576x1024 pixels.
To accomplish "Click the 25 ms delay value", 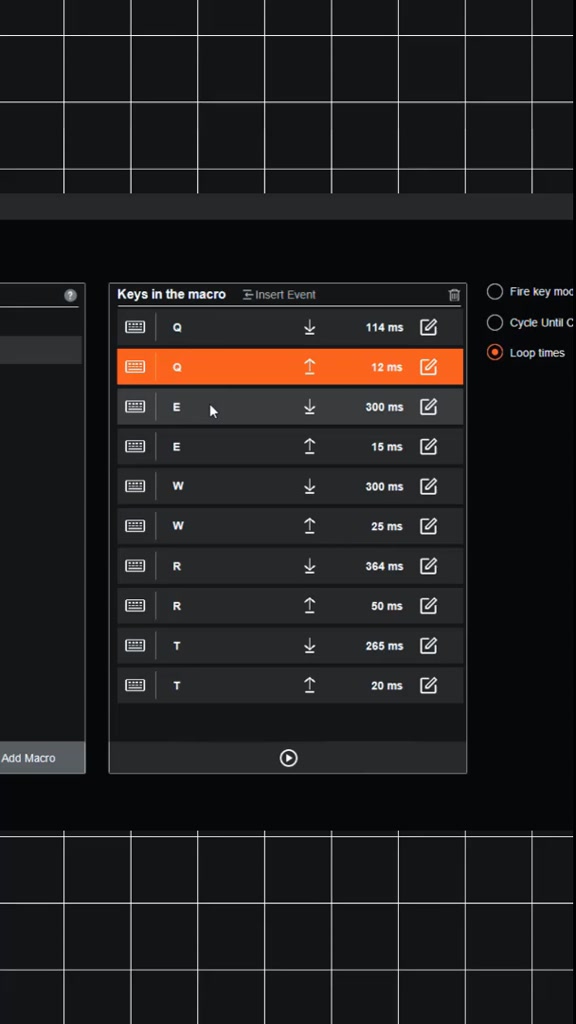I will [387, 526].
